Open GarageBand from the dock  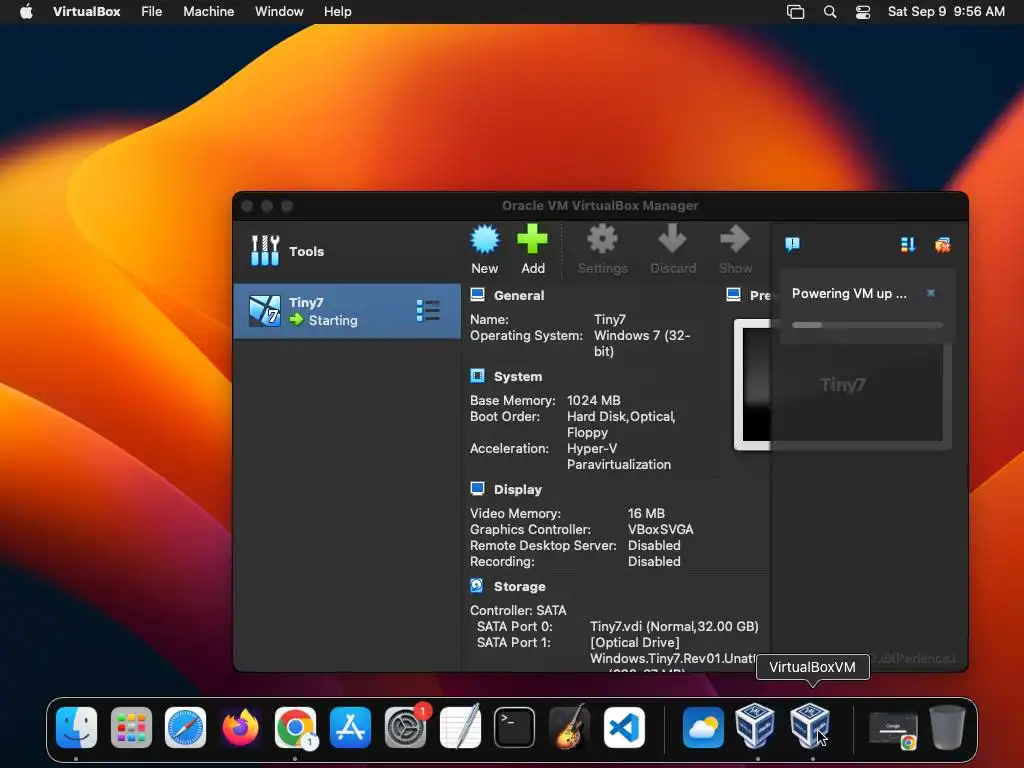click(x=569, y=727)
